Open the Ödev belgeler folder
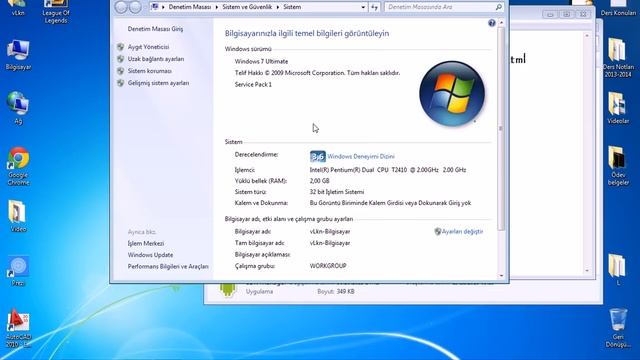 click(618, 166)
